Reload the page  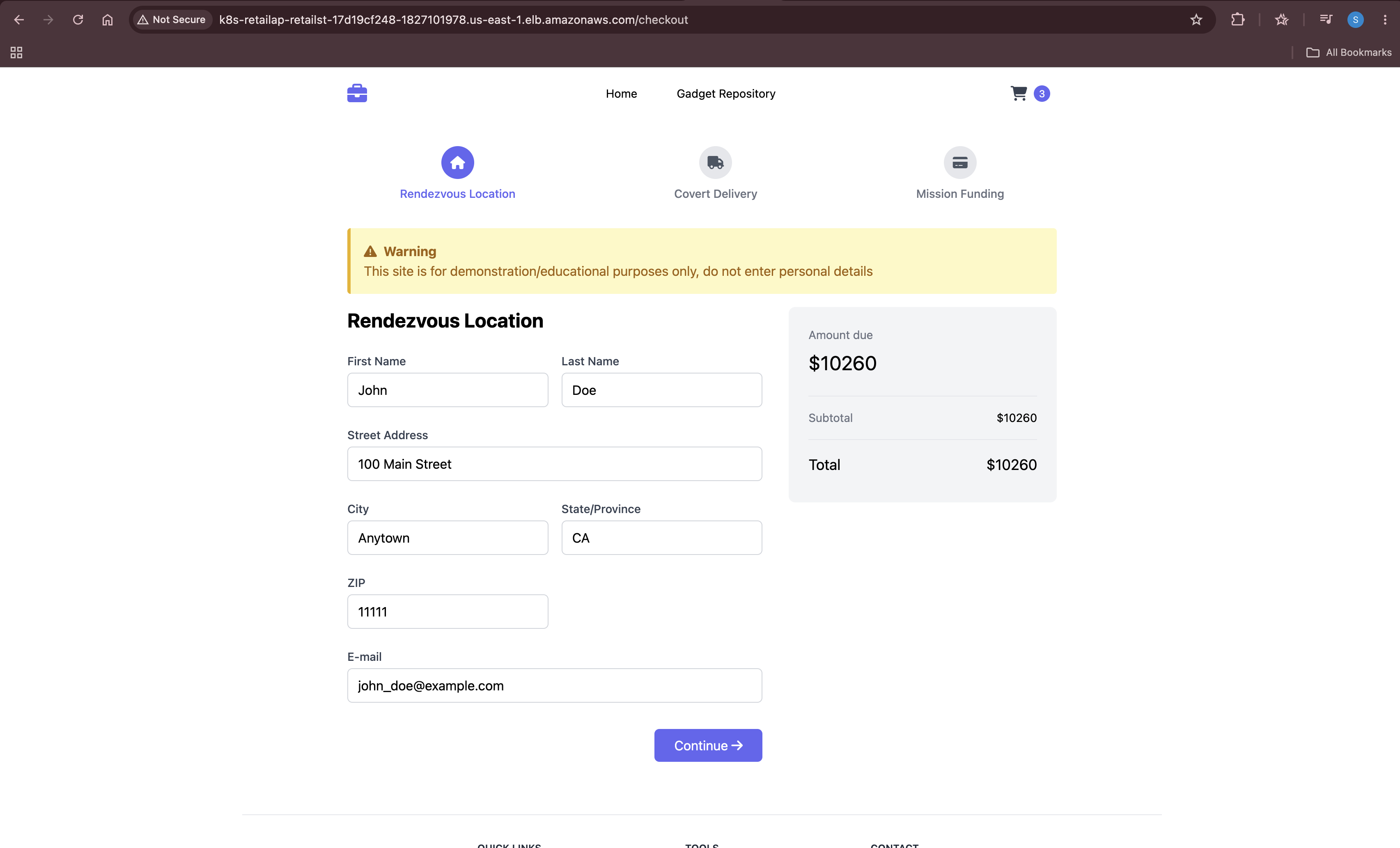point(78,20)
